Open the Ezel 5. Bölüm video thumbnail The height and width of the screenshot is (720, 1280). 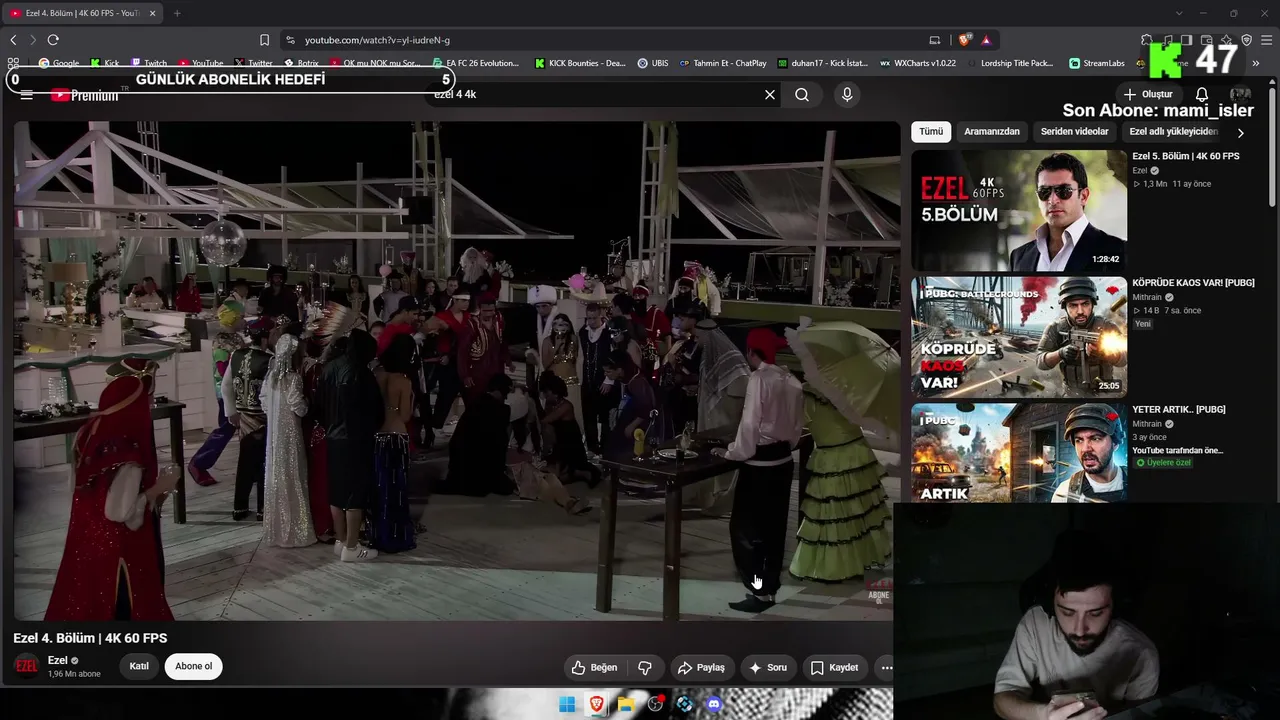1019,210
